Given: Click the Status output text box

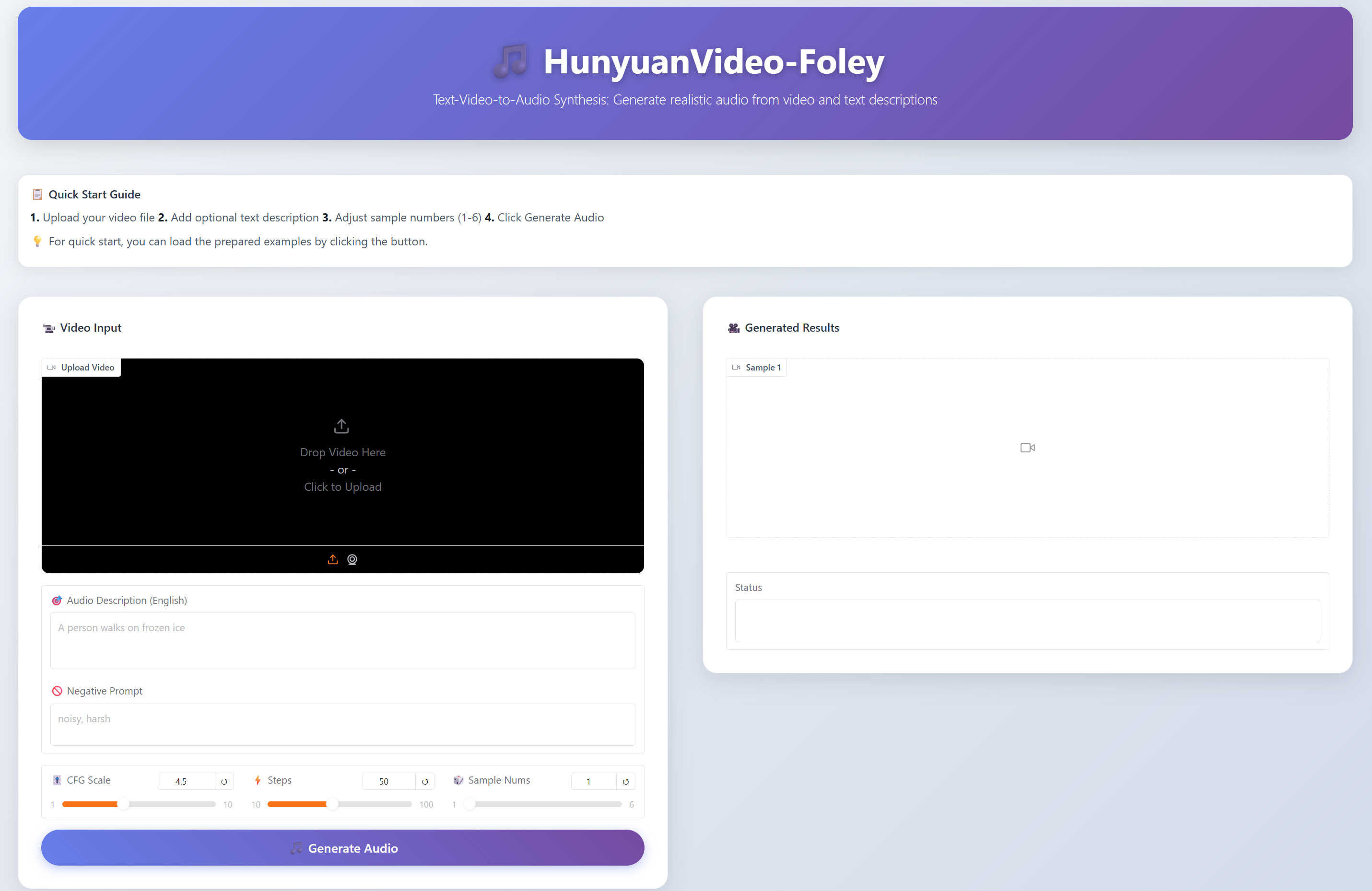Looking at the screenshot, I should coord(1027,621).
